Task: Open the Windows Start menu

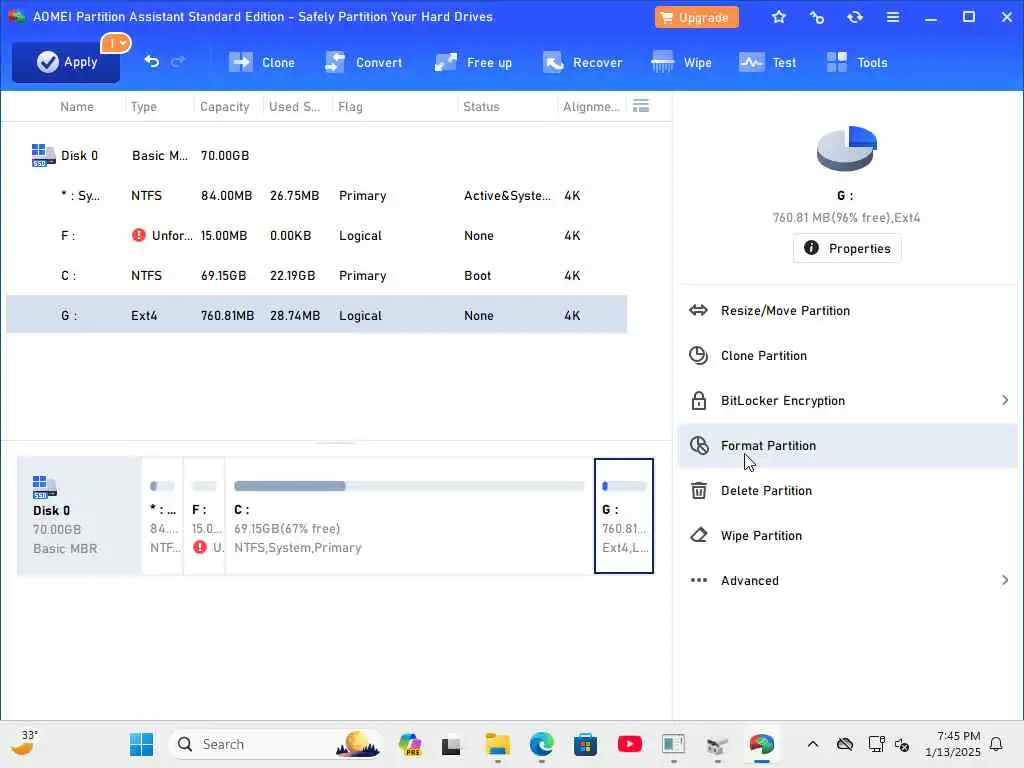Action: (141, 744)
